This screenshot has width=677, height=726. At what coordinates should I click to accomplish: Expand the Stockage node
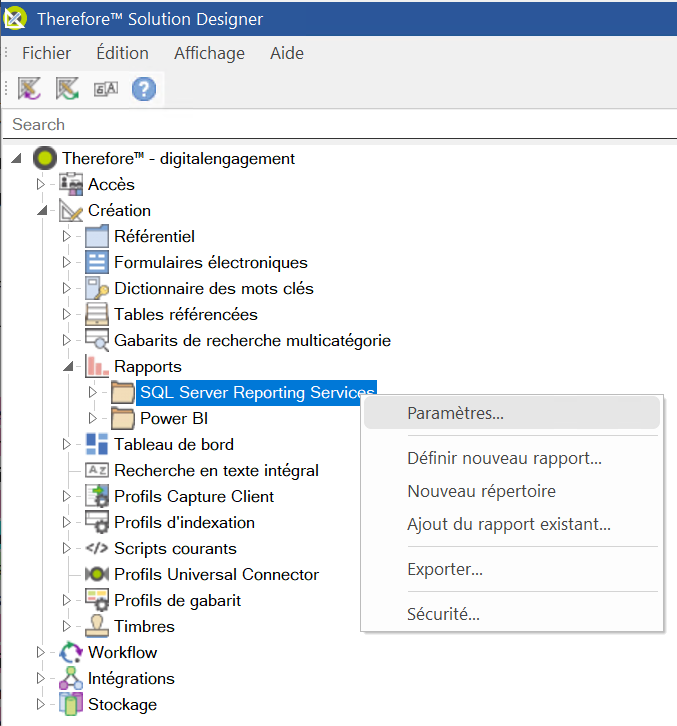[x=41, y=704]
